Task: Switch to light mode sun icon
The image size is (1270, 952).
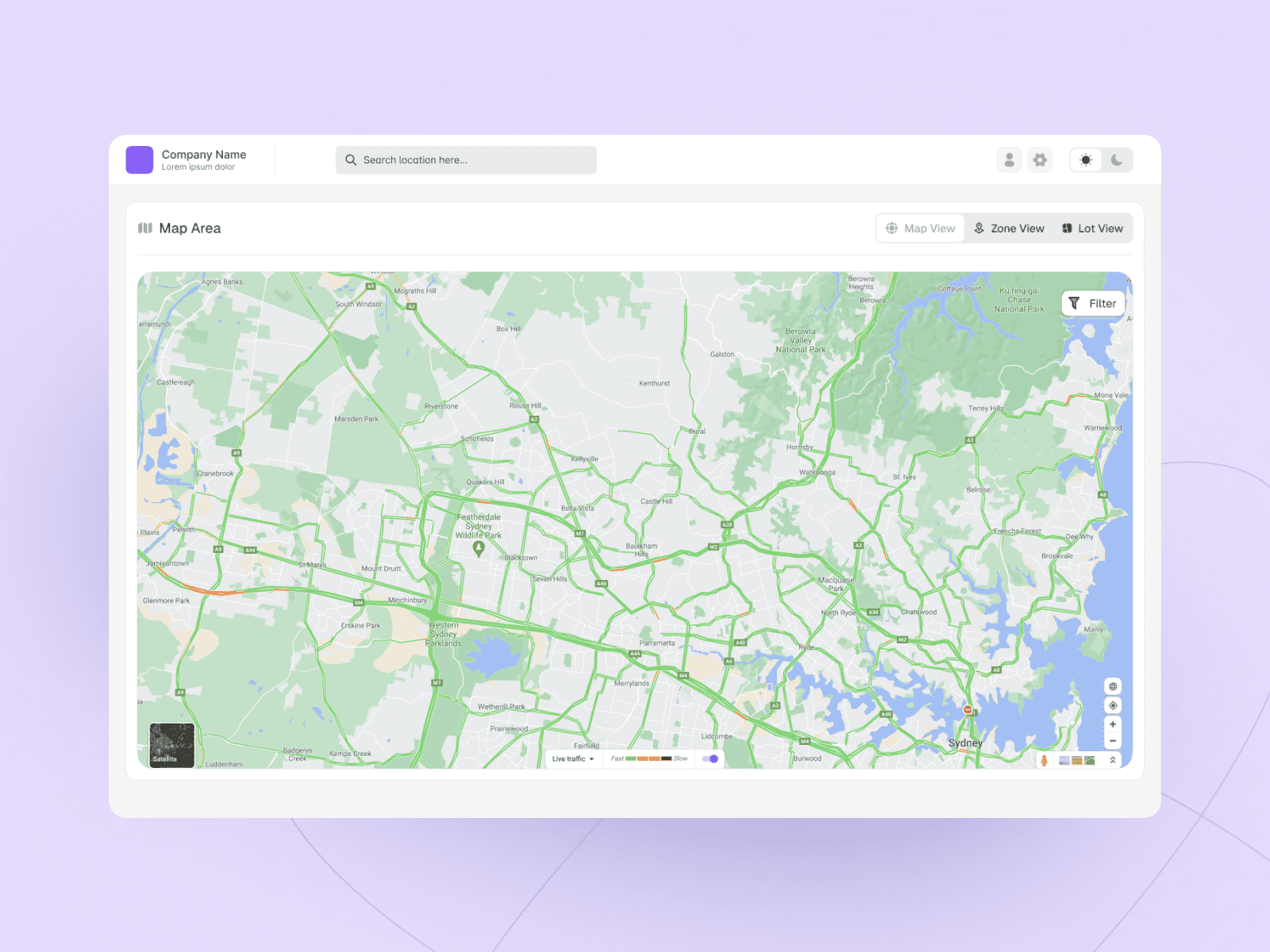Action: pos(1086,159)
